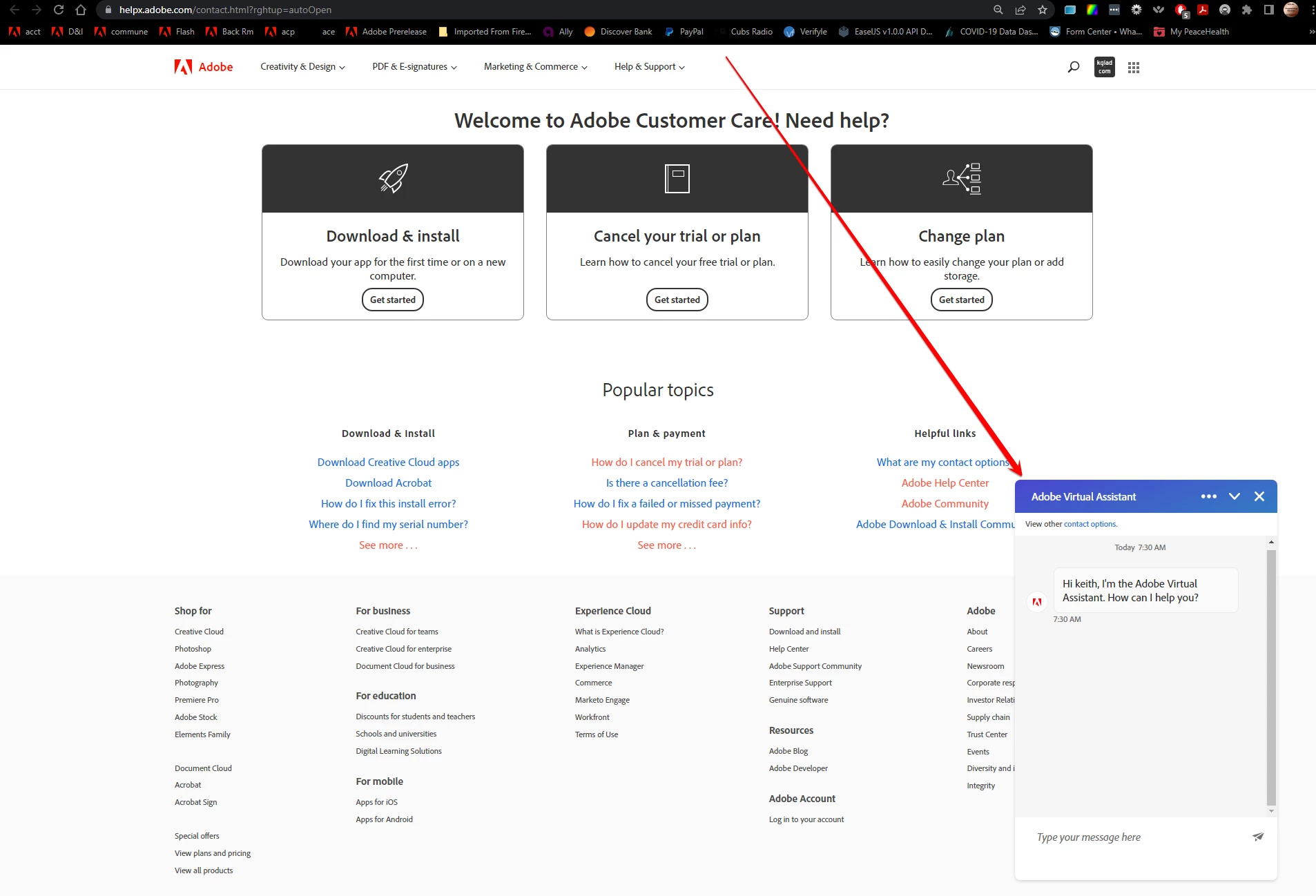Minimize the chat with the chevron down
This screenshot has height=896, width=1316.
click(x=1235, y=496)
